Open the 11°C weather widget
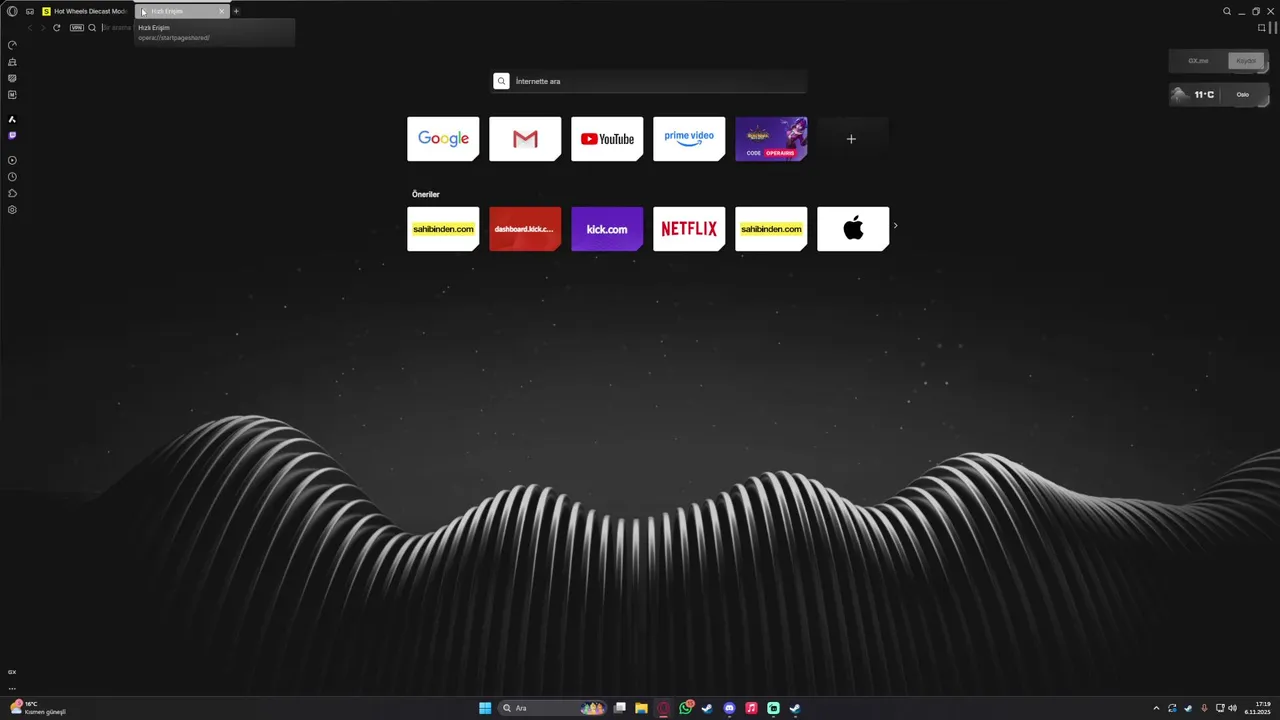Viewport: 1280px width, 720px height. tap(1204, 95)
